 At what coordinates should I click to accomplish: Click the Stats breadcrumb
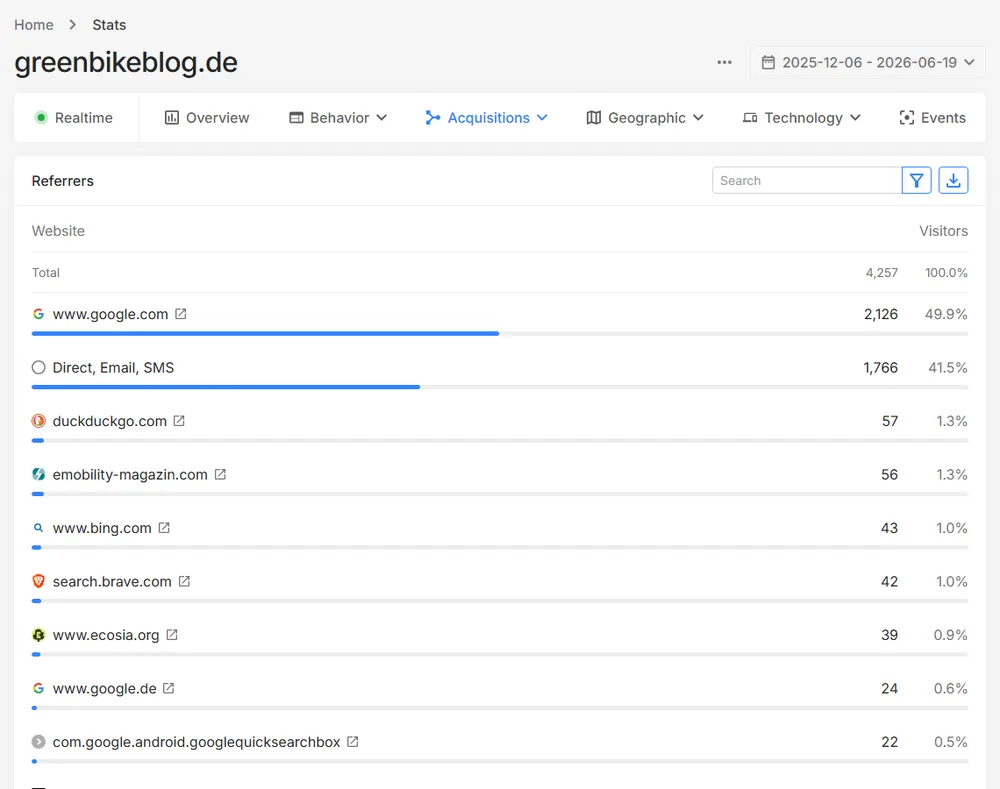[x=109, y=25]
